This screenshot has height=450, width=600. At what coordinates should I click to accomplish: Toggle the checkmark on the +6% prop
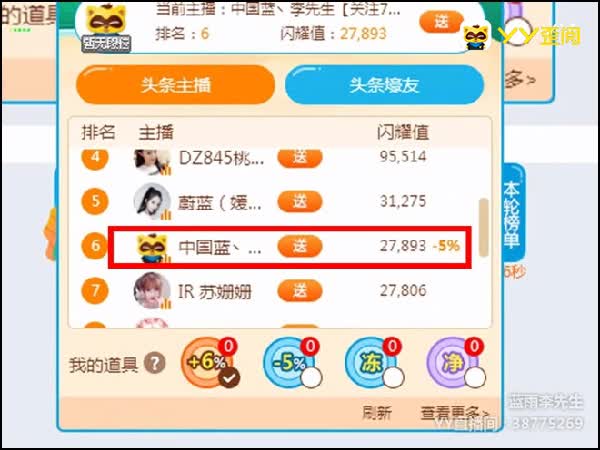[229, 377]
